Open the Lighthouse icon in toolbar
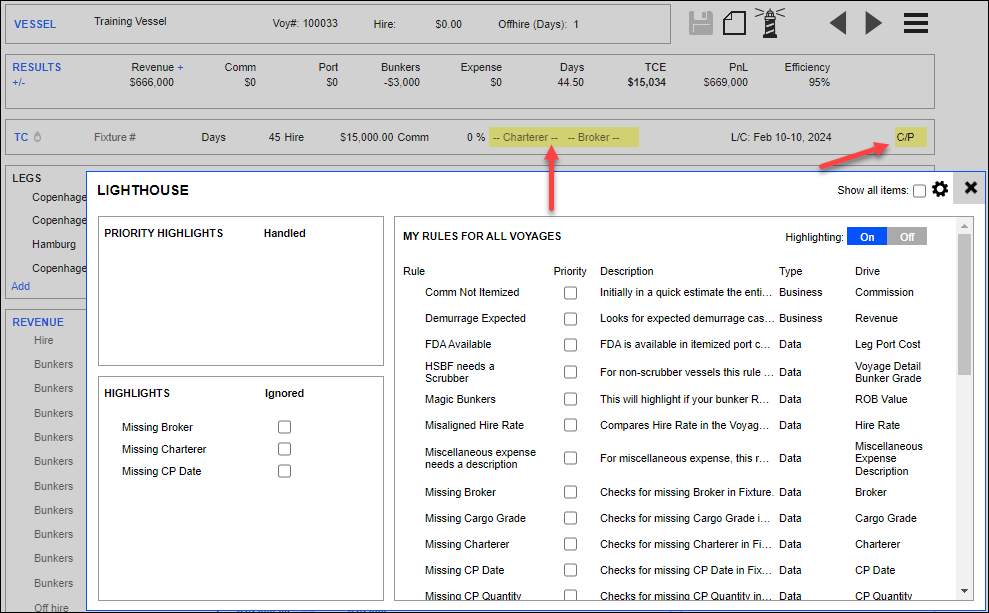Viewport: 989px width, 613px height. 770,23
